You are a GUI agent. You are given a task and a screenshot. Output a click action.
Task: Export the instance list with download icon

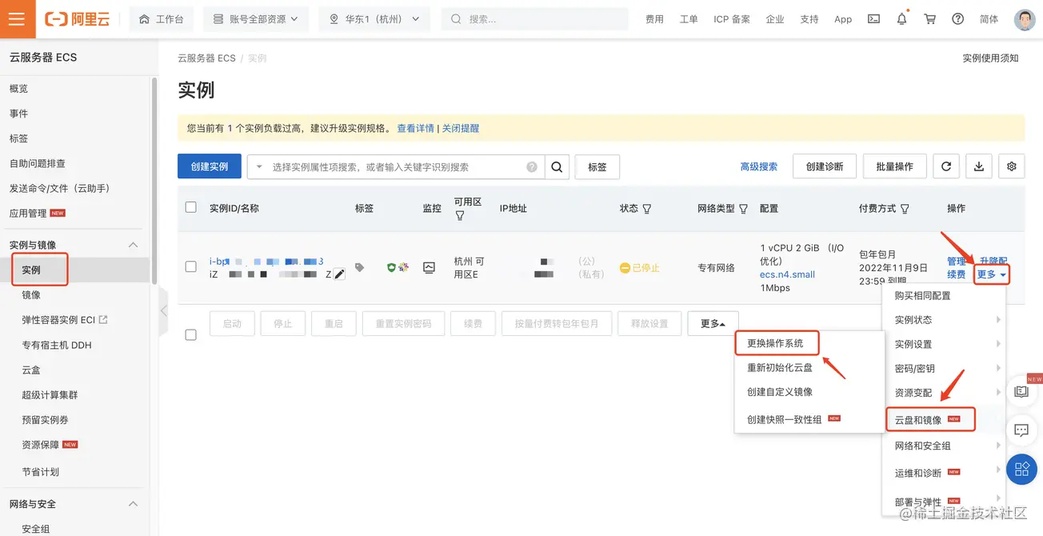point(979,166)
